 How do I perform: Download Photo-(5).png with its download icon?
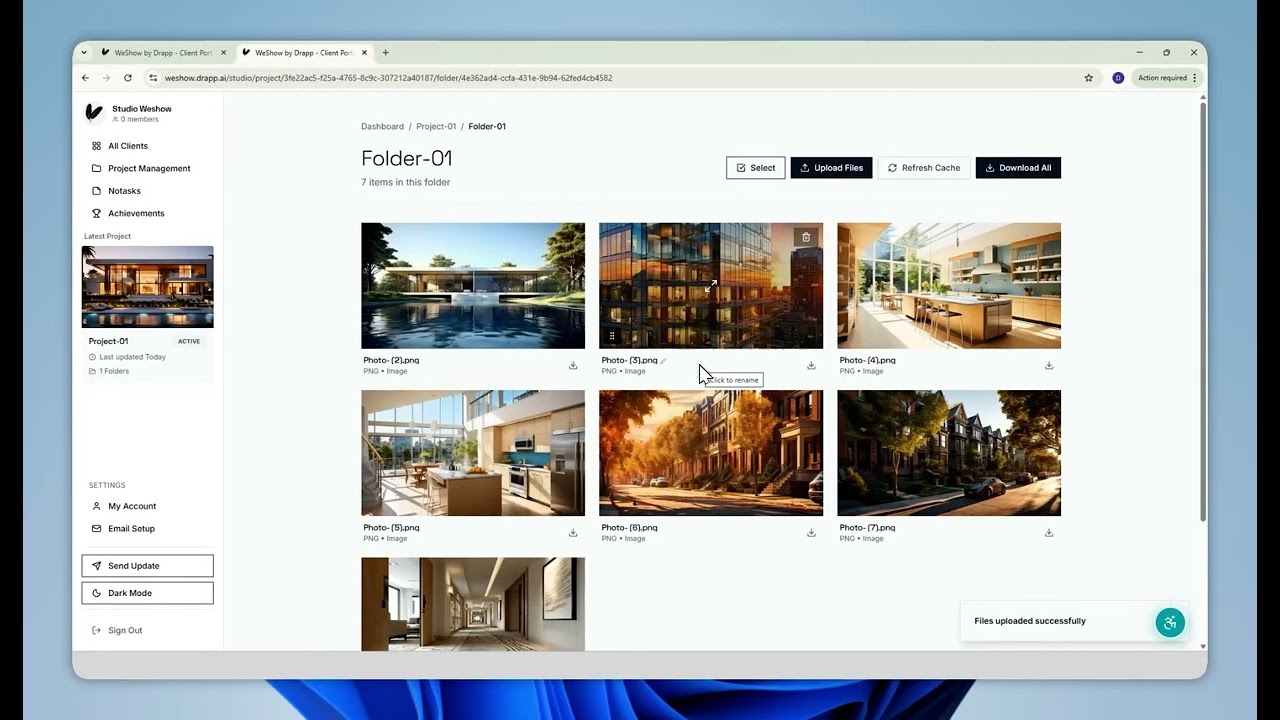(573, 533)
